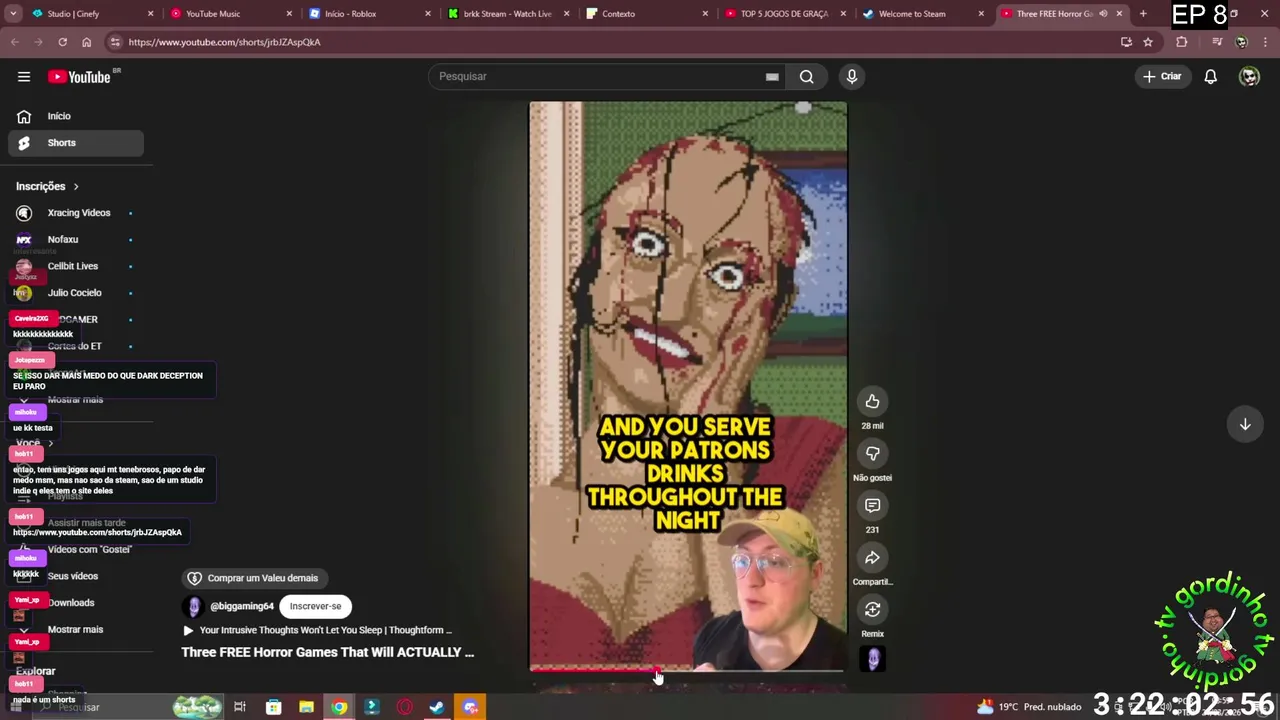This screenshot has height=720, width=1280.
Task: Open linked video Your Intrusive Thoughts
Action: 317,630
